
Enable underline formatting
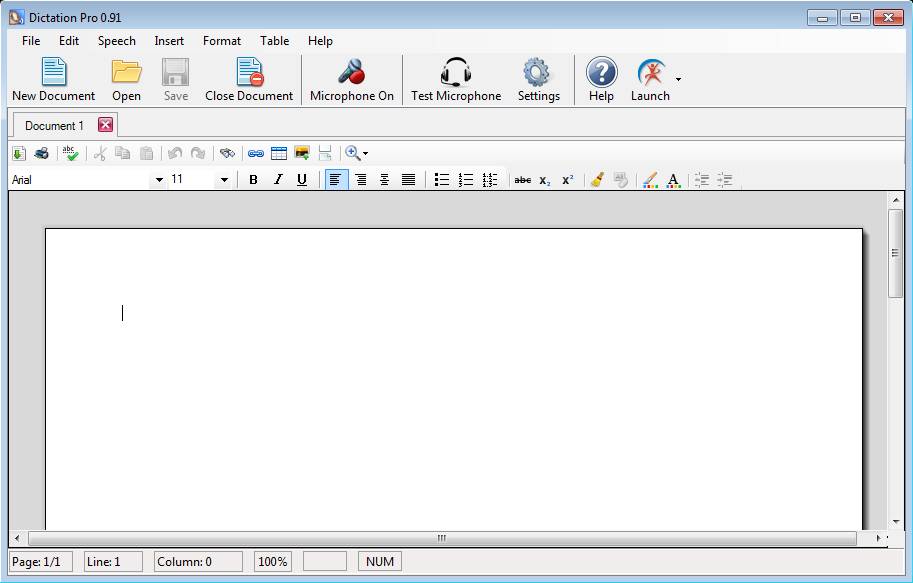[x=302, y=180]
